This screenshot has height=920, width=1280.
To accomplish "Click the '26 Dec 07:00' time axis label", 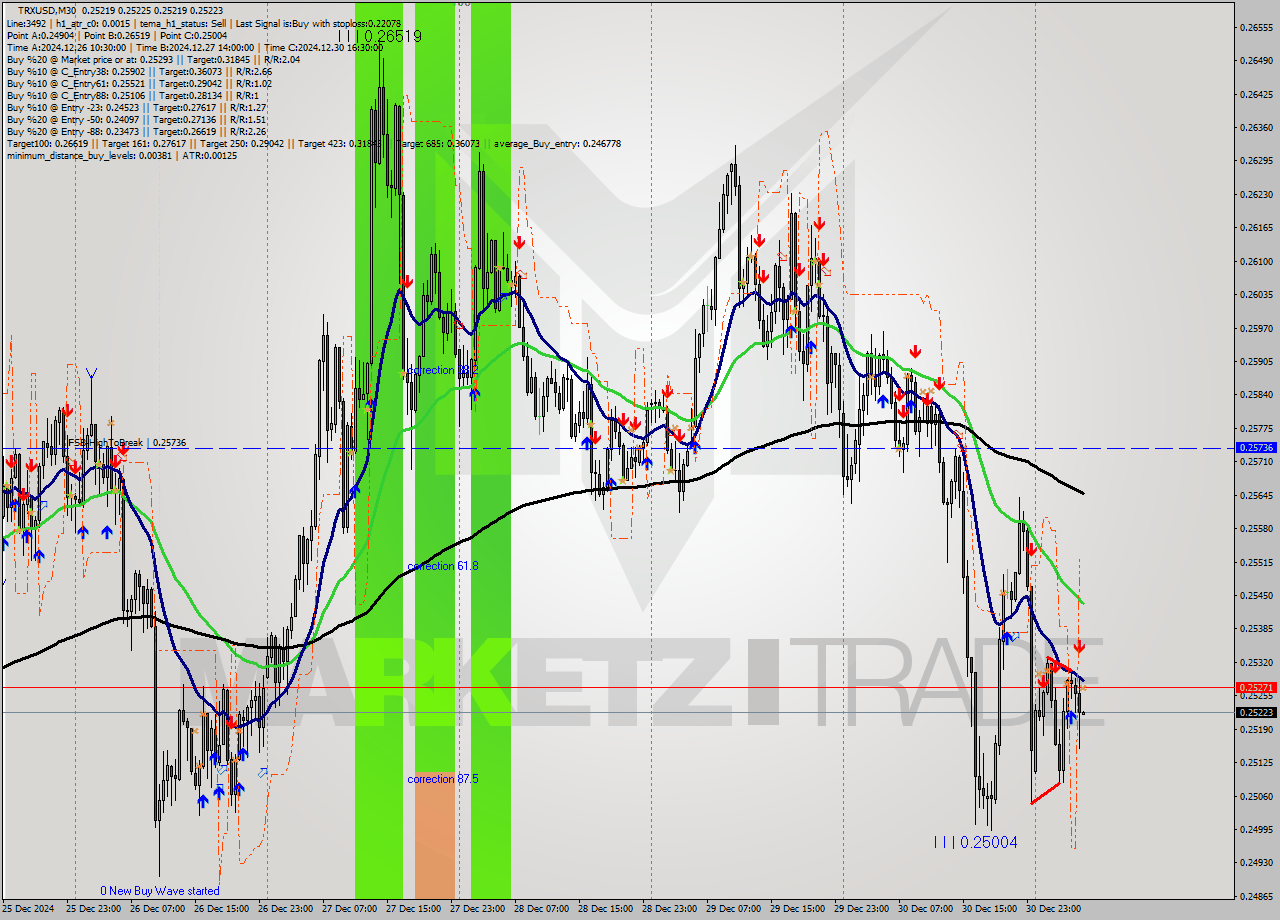I will pyautogui.click(x=158, y=909).
